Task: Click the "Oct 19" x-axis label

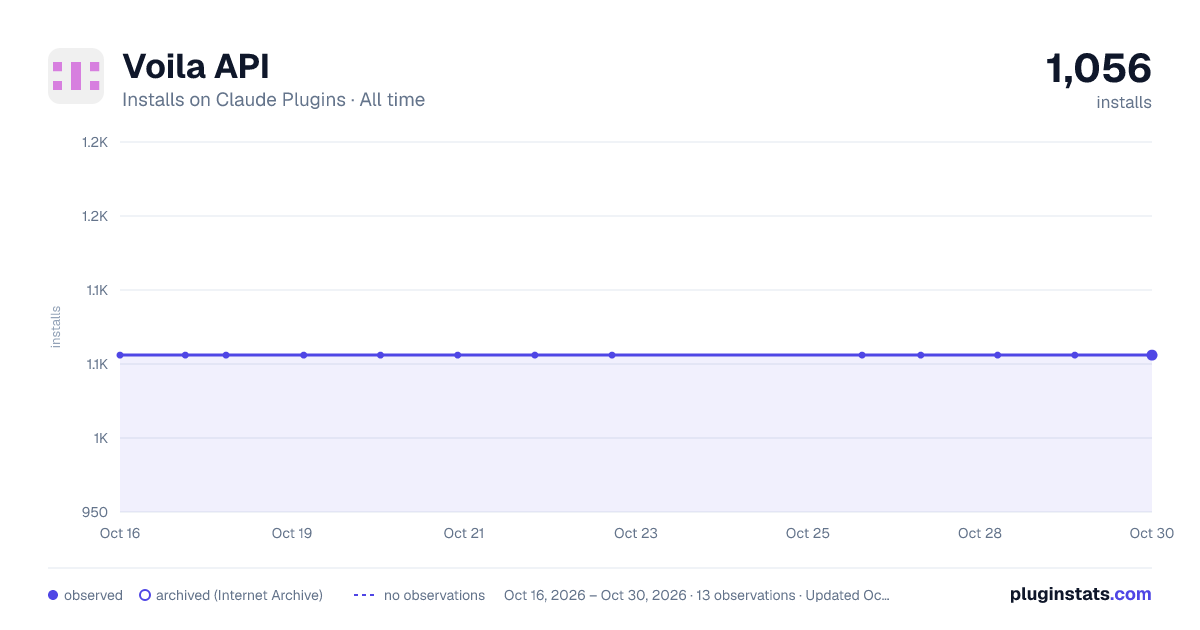Action: pyautogui.click(x=292, y=533)
